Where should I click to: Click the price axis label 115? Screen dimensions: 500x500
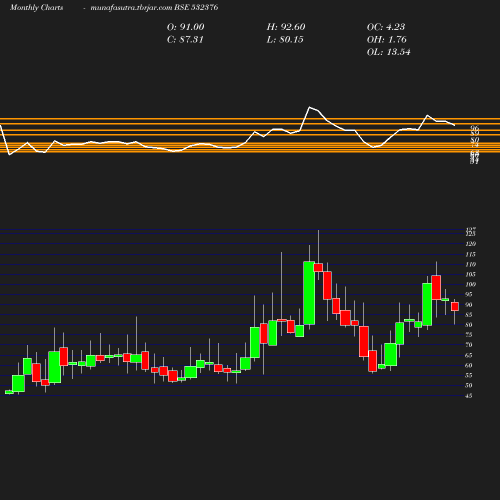click(470, 255)
